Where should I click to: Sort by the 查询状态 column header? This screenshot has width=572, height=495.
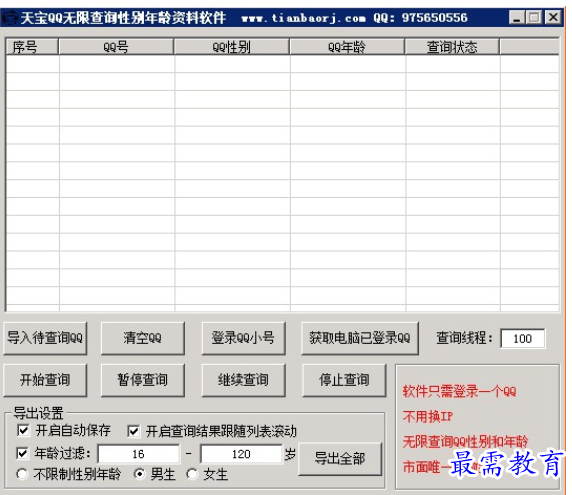452,47
